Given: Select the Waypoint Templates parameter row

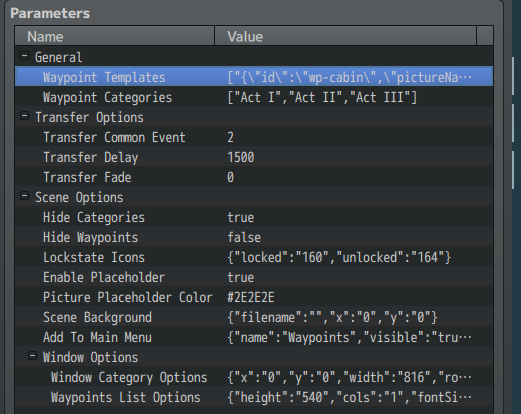Looking at the screenshot, I should (254, 76).
